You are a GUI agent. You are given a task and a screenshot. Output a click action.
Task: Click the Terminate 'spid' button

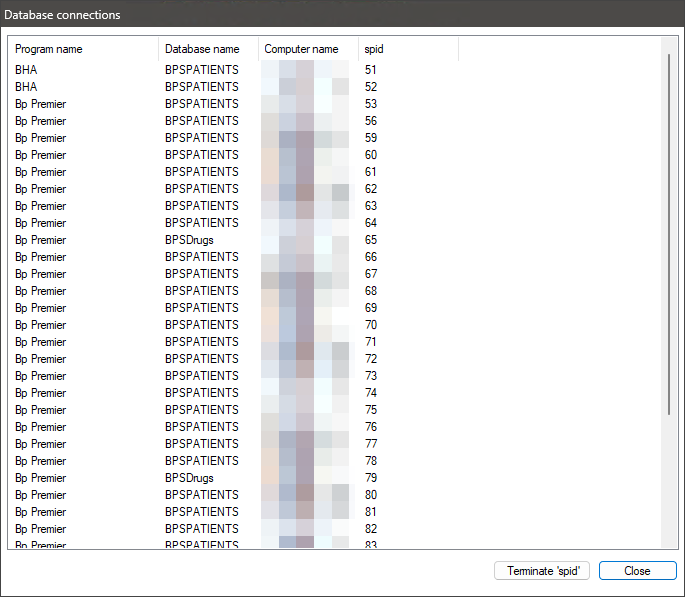[x=542, y=570]
